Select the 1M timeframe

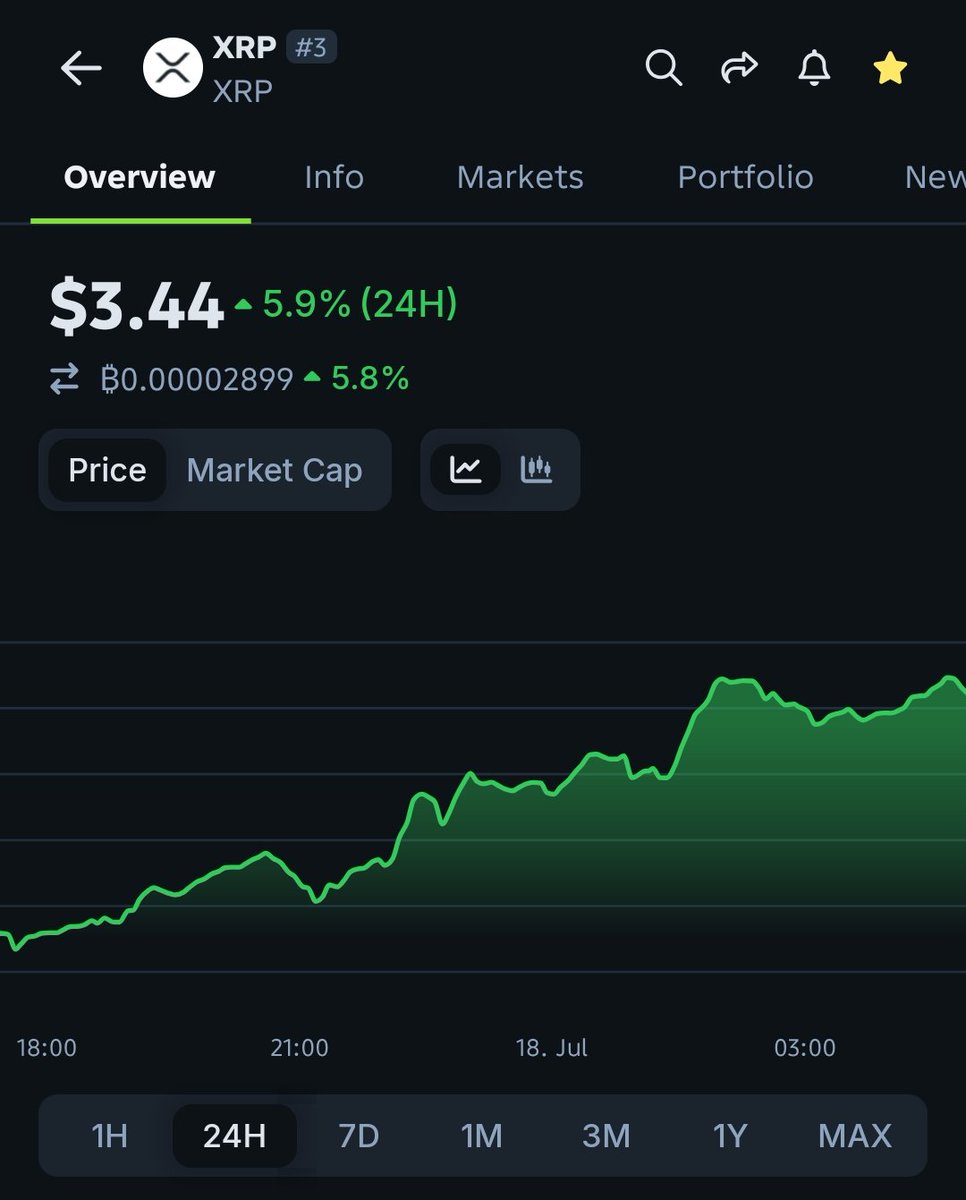click(x=482, y=1135)
